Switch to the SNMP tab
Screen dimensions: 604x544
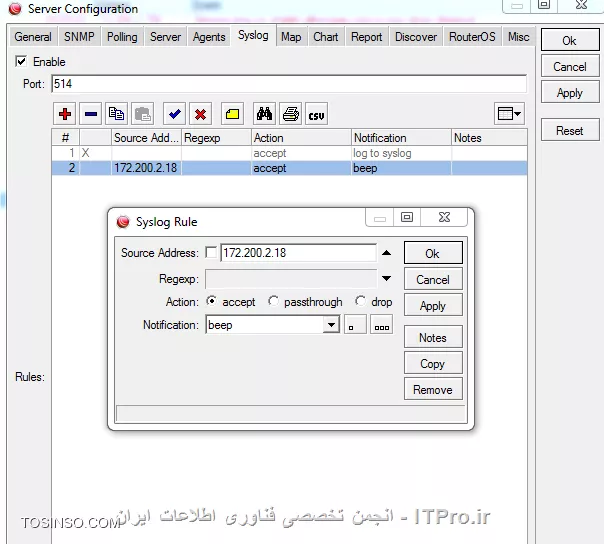coord(79,37)
